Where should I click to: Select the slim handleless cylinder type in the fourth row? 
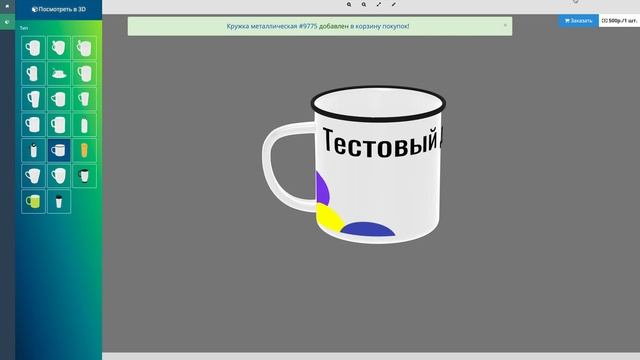pos(84,125)
